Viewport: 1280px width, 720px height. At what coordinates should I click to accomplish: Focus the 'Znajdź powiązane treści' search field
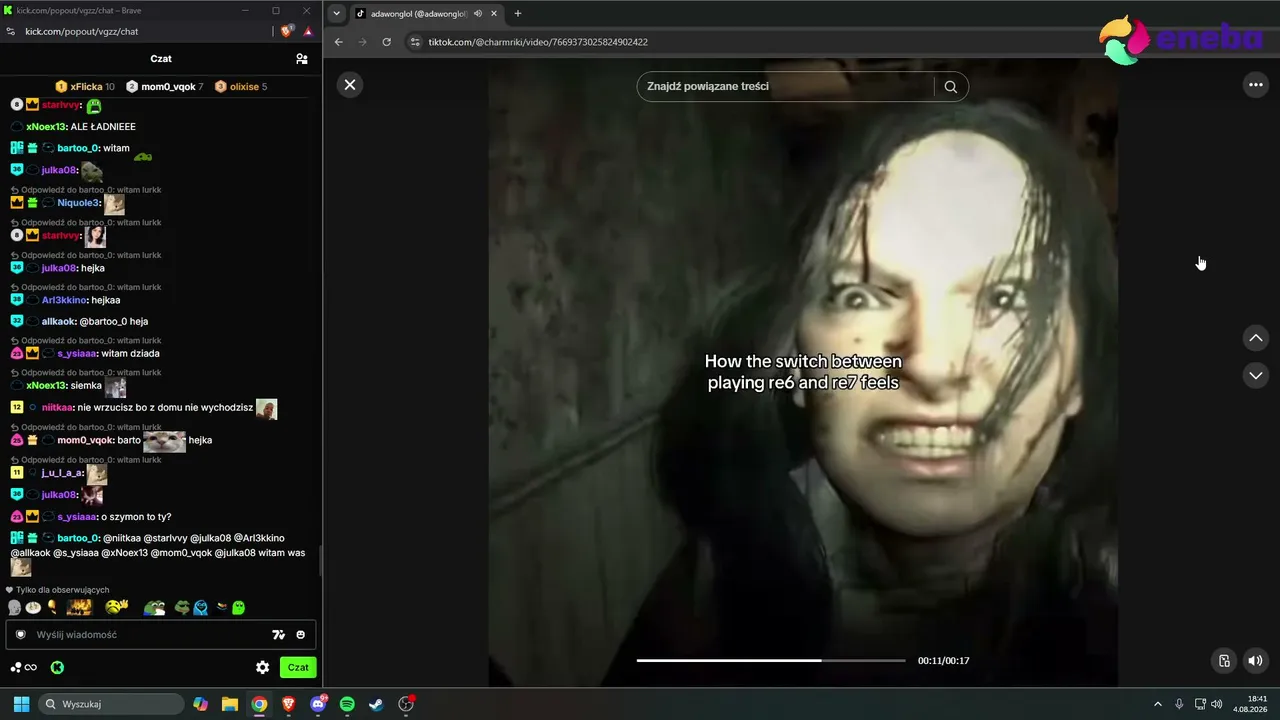[x=786, y=86]
